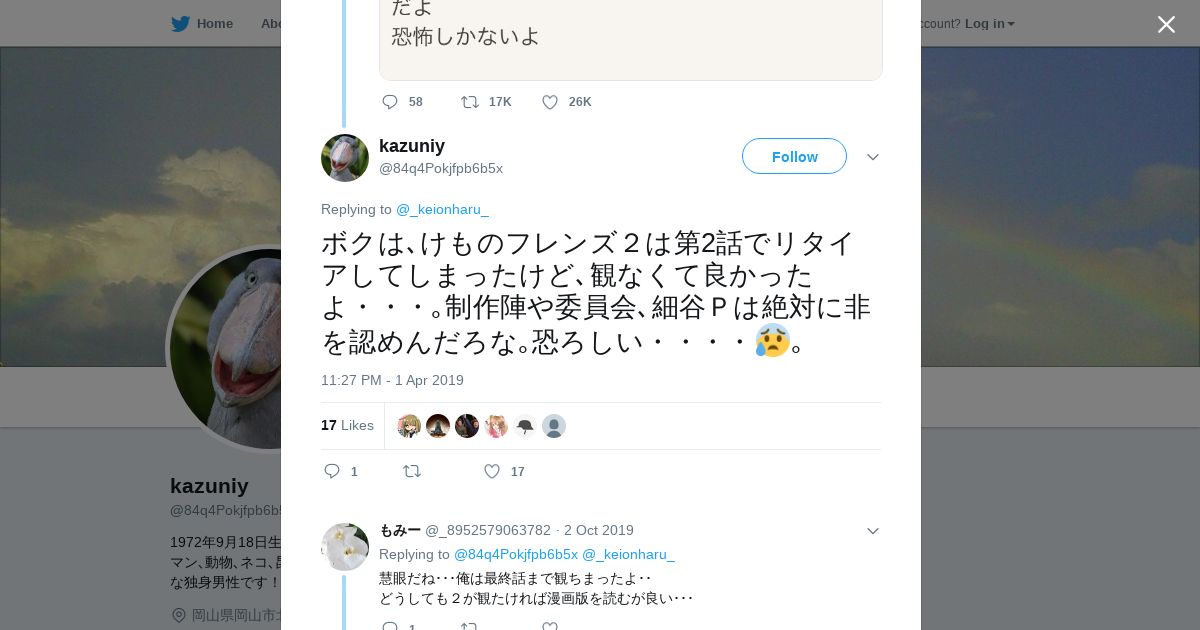This screenshot has height=630, width=1200.
Task: Open Twitter Home via bird icon
Action: pyautogui.click(x=181, y=24)
